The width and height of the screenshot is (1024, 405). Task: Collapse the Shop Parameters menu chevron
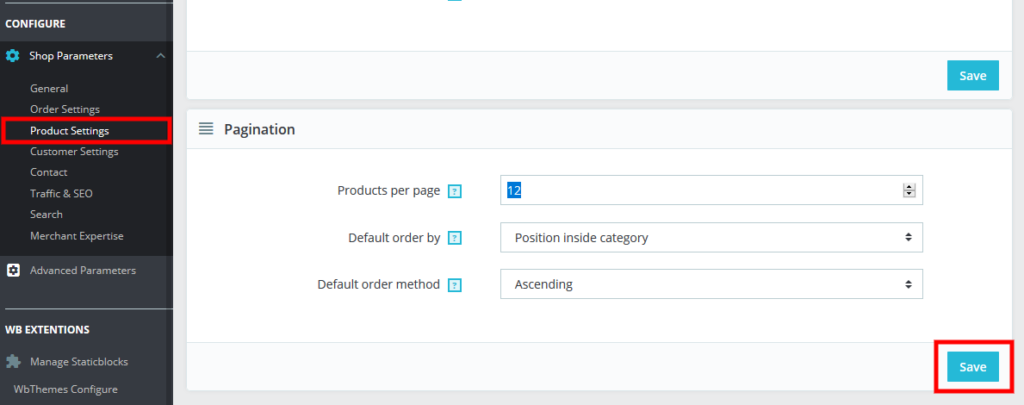coord(161,56)
